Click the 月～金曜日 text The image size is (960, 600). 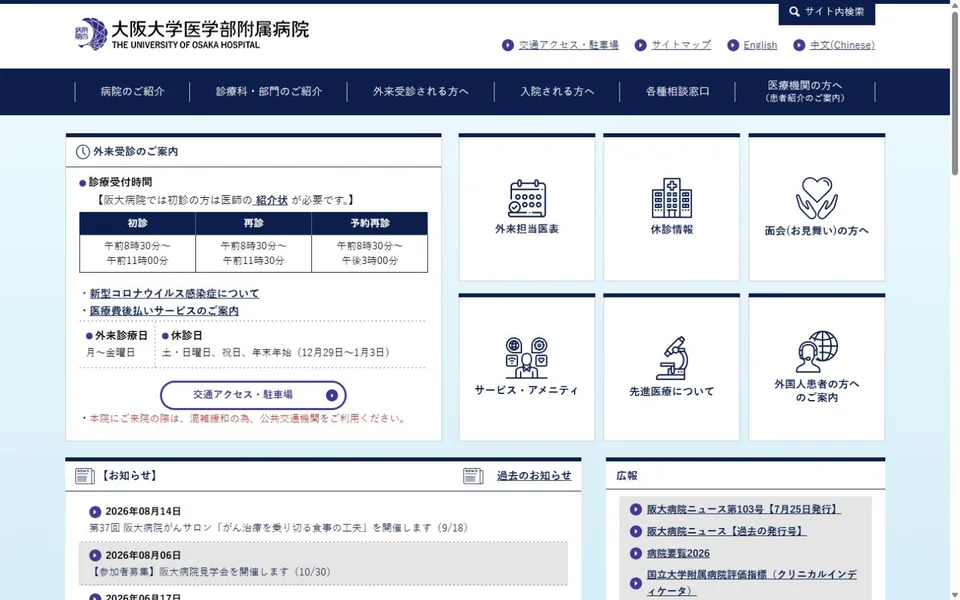[x=110, y=353]
